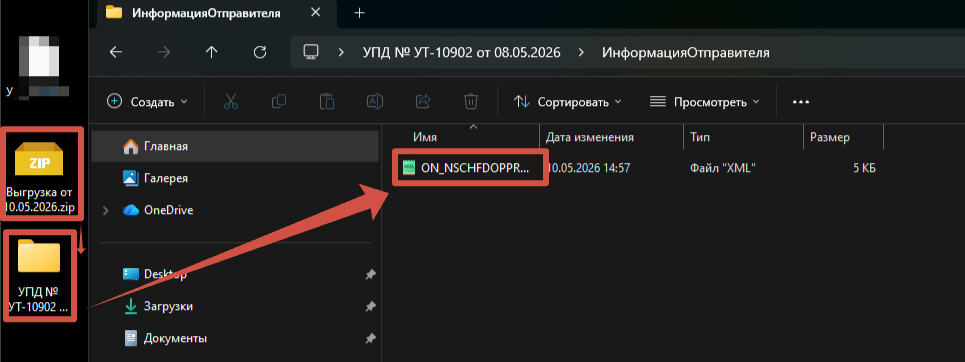Image resolution: width=965 pixels, height=362 pixels.
Task: Refresh the current folder view
Action: pos(260,52)
